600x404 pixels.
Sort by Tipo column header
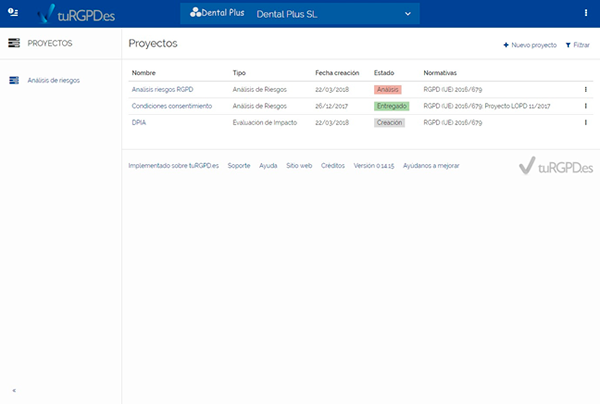[239, 73]
